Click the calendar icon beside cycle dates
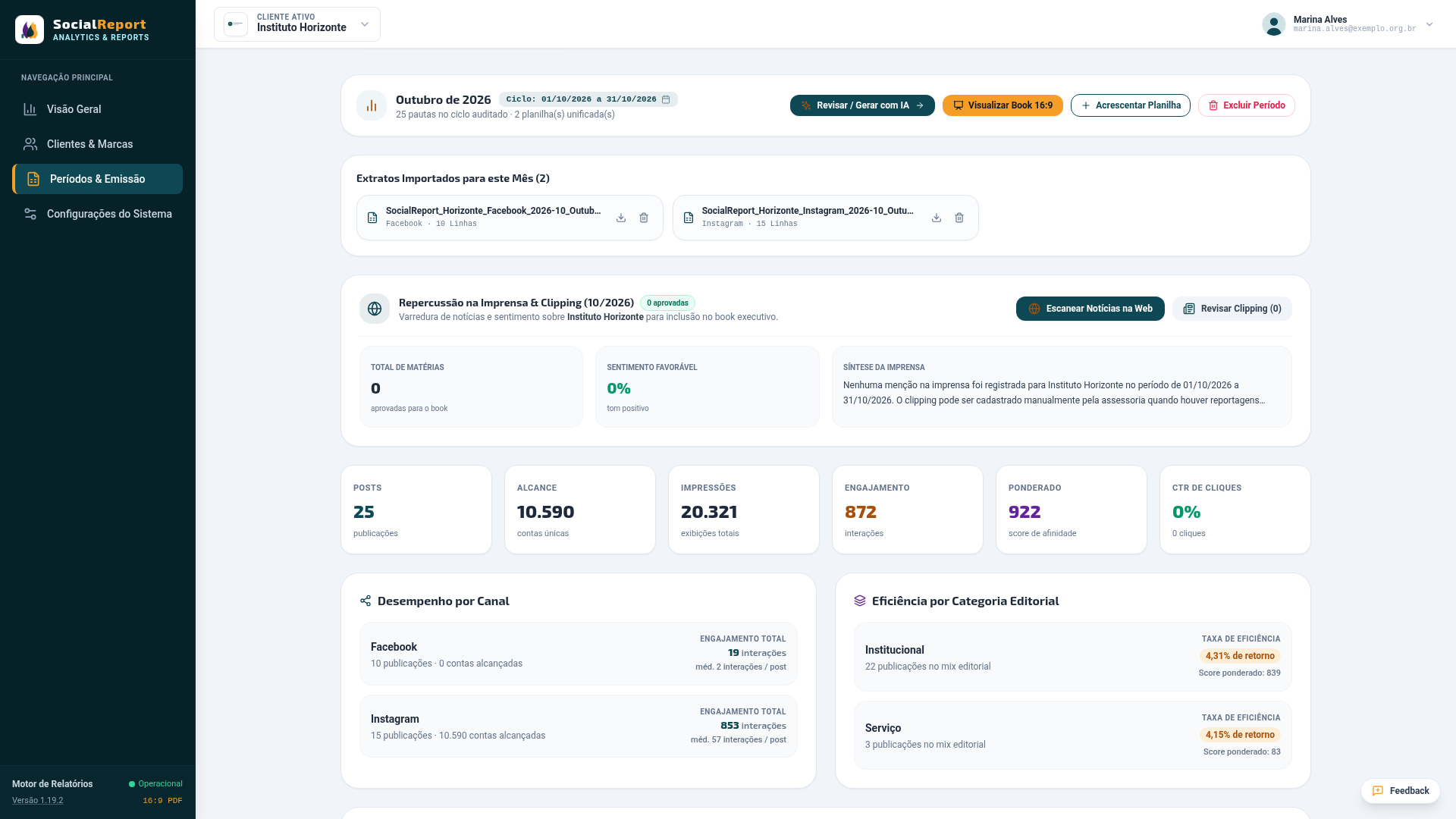This screenshot has height=819, width=1456. pos(666,99)
